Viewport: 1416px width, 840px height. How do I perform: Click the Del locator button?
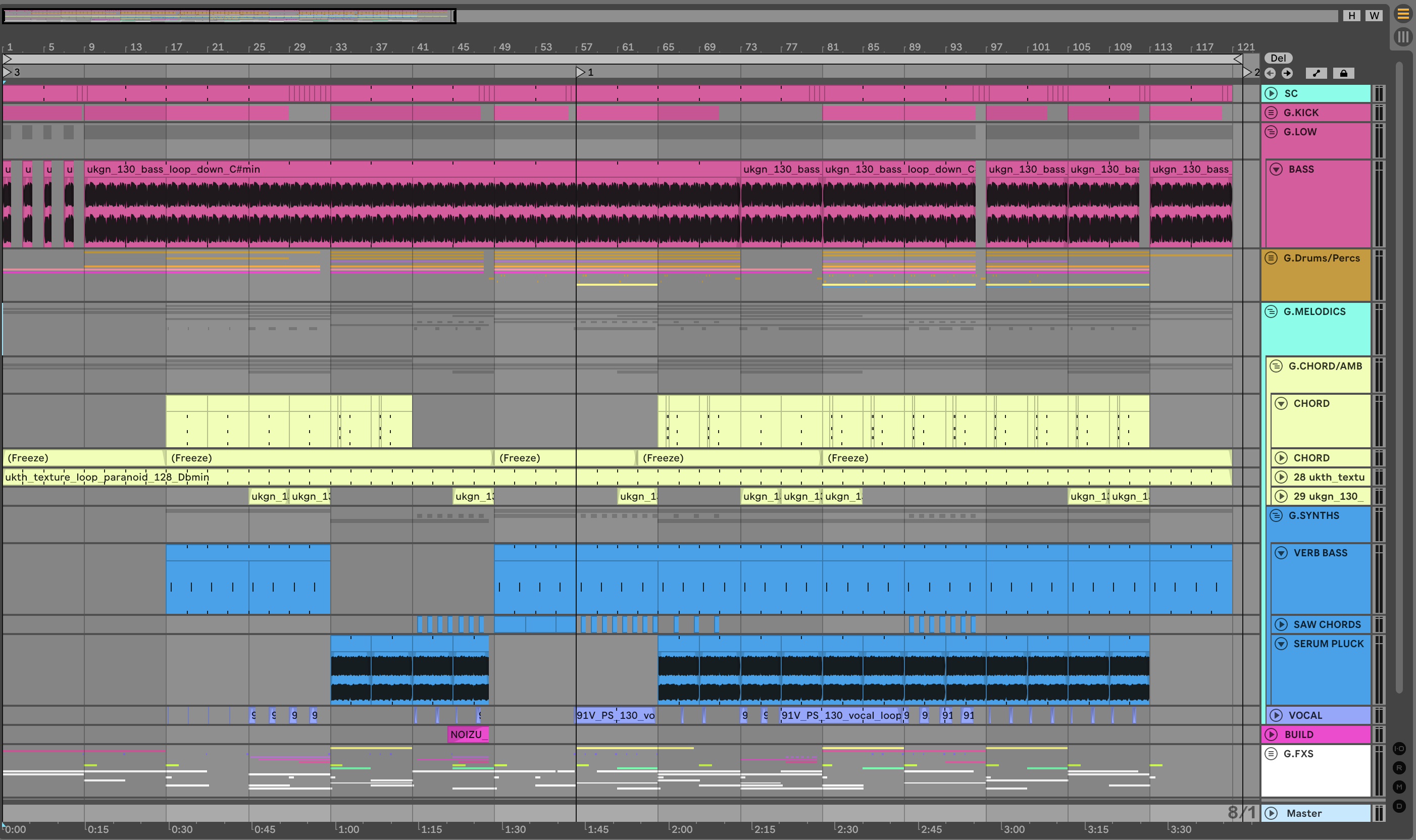coord(1278,58)
